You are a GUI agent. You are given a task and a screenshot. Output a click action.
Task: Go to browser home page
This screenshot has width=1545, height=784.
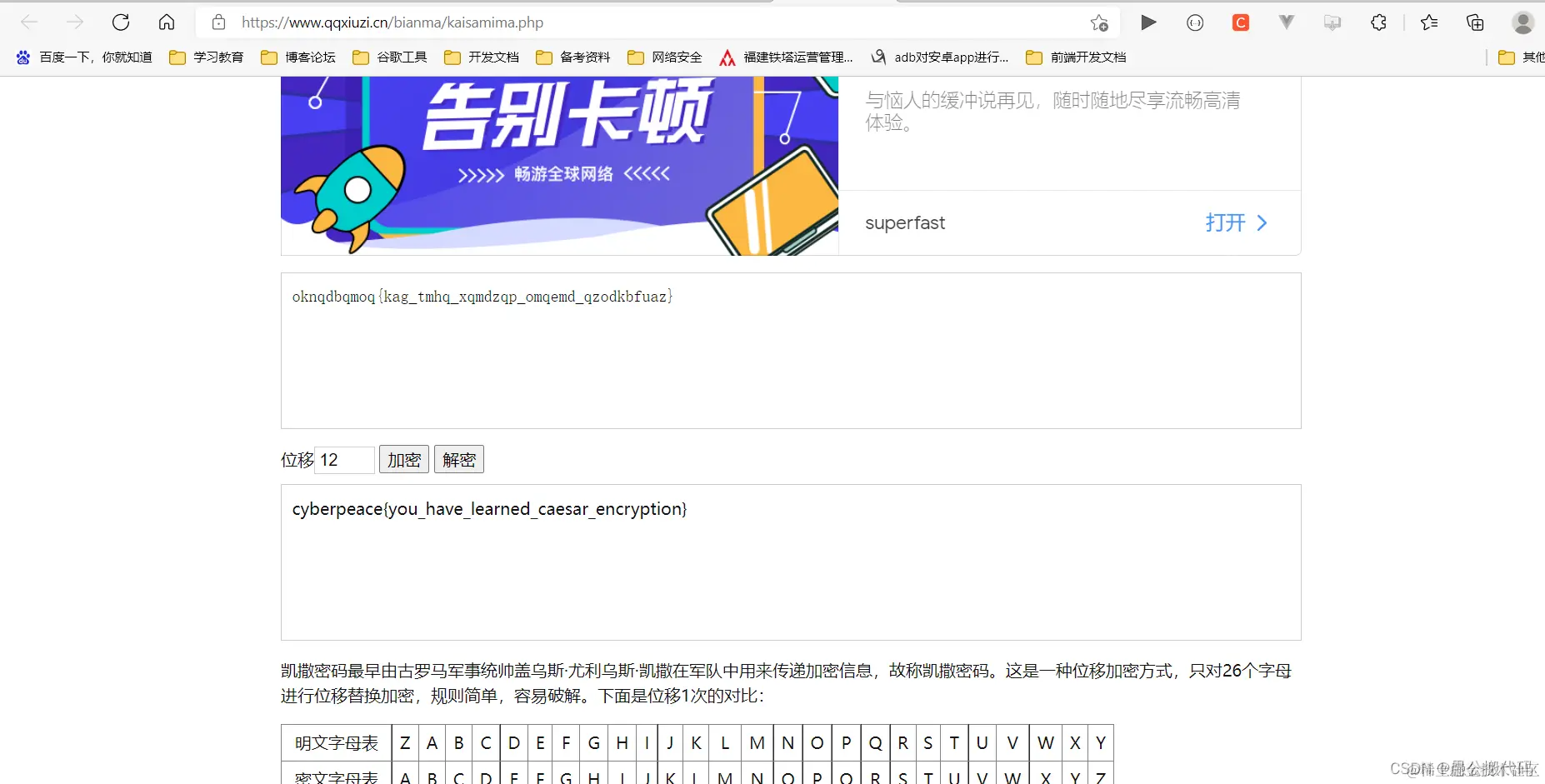pyautogui.click(x=167, y=22)
